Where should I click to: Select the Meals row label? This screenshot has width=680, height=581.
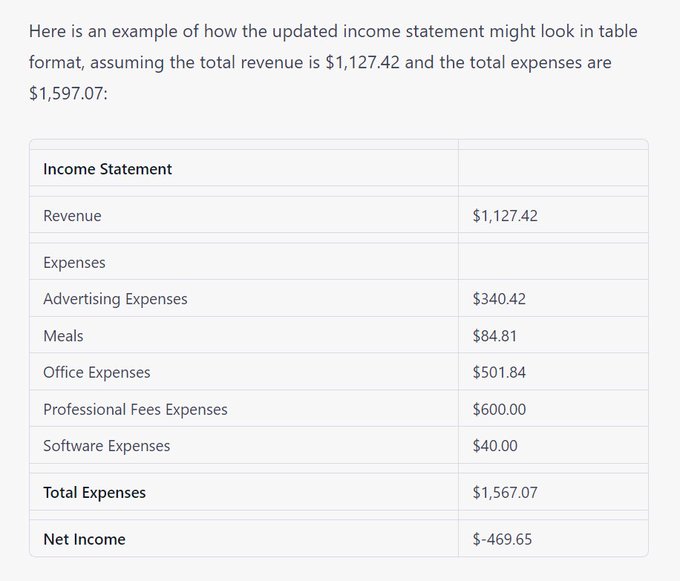pos(63,336)
